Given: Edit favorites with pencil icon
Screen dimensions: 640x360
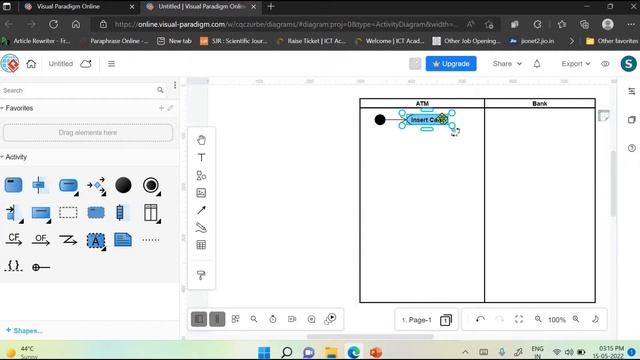Looking at the screenshot, I should coord(171,108).
